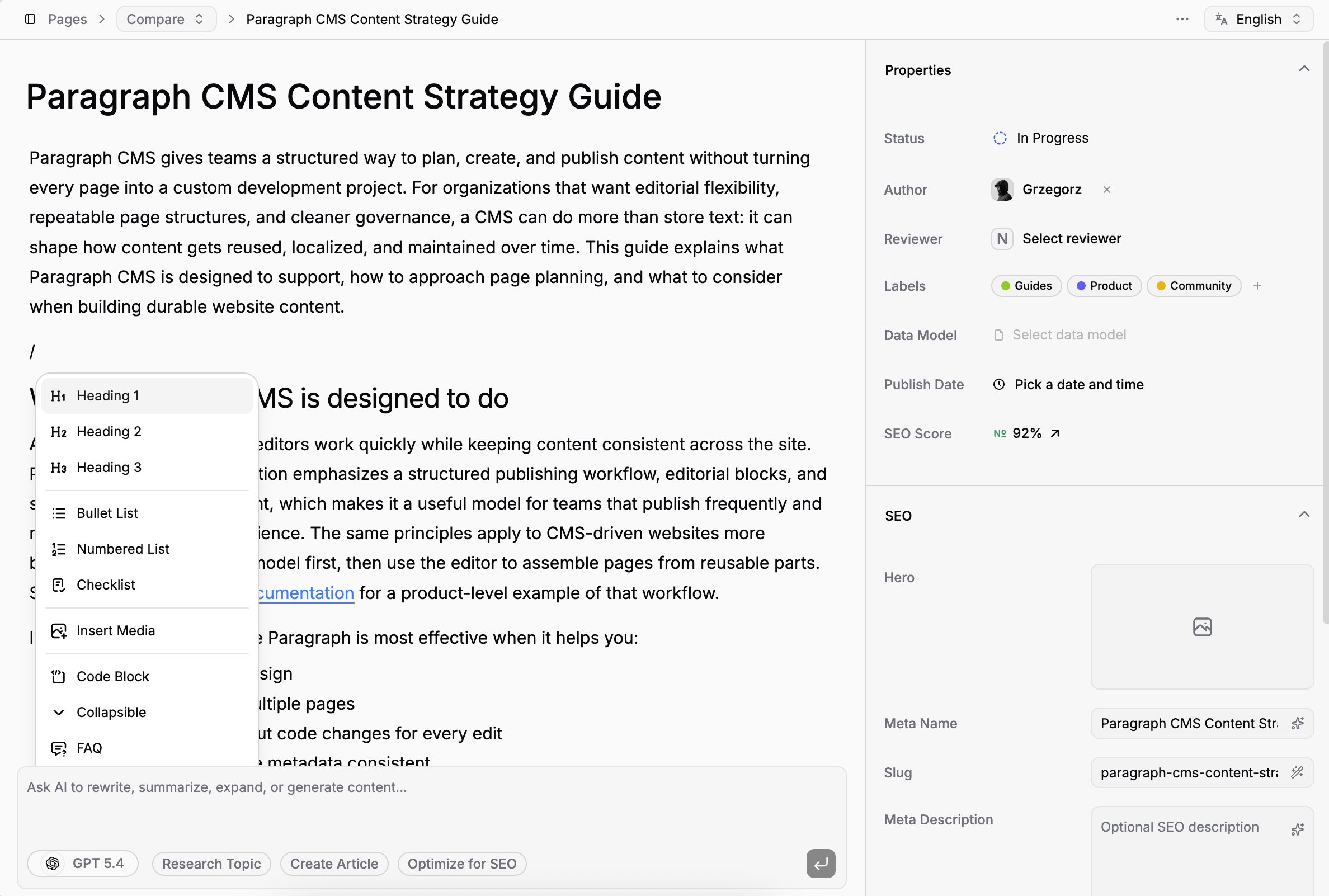Screen dimensions: 1329x896
Task: Toggle the sidebar panel icon
Action: click(30, 19)
